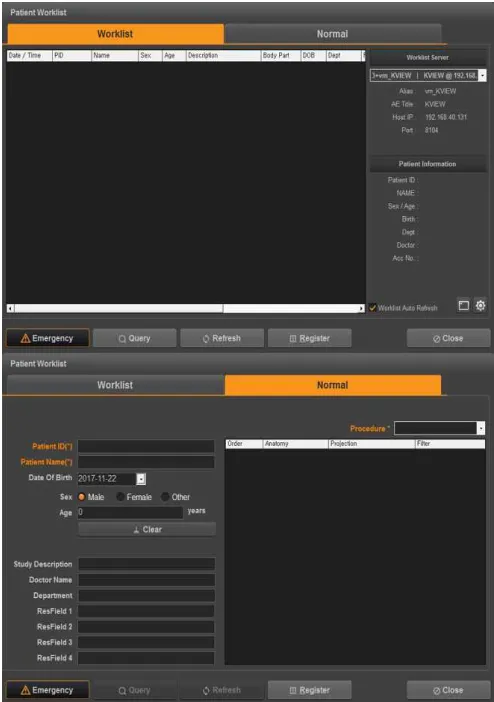Click the AE Title value KVIEW
Screen dimensions: 494x702
pos(435,104)
